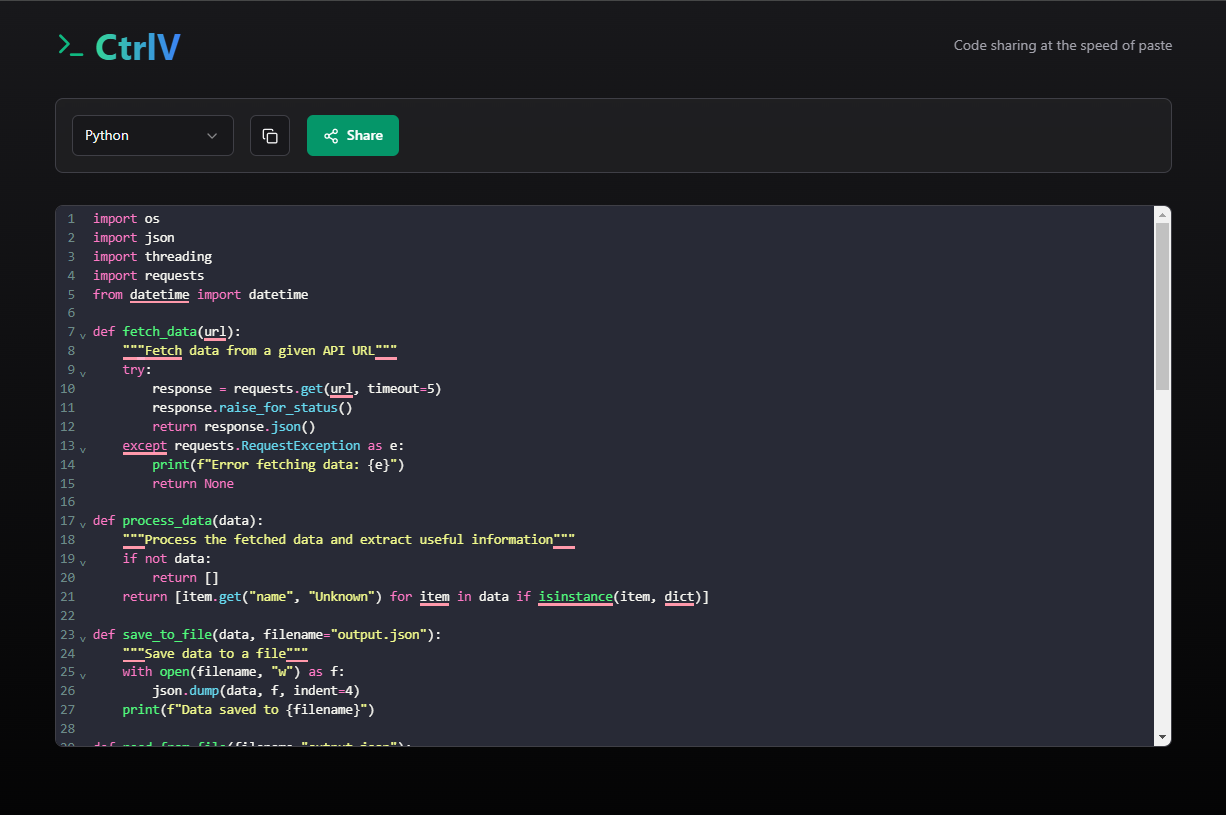The image size is (1226, 815).
Task: Click 'return []' on line 20
Action: (185, 578)
